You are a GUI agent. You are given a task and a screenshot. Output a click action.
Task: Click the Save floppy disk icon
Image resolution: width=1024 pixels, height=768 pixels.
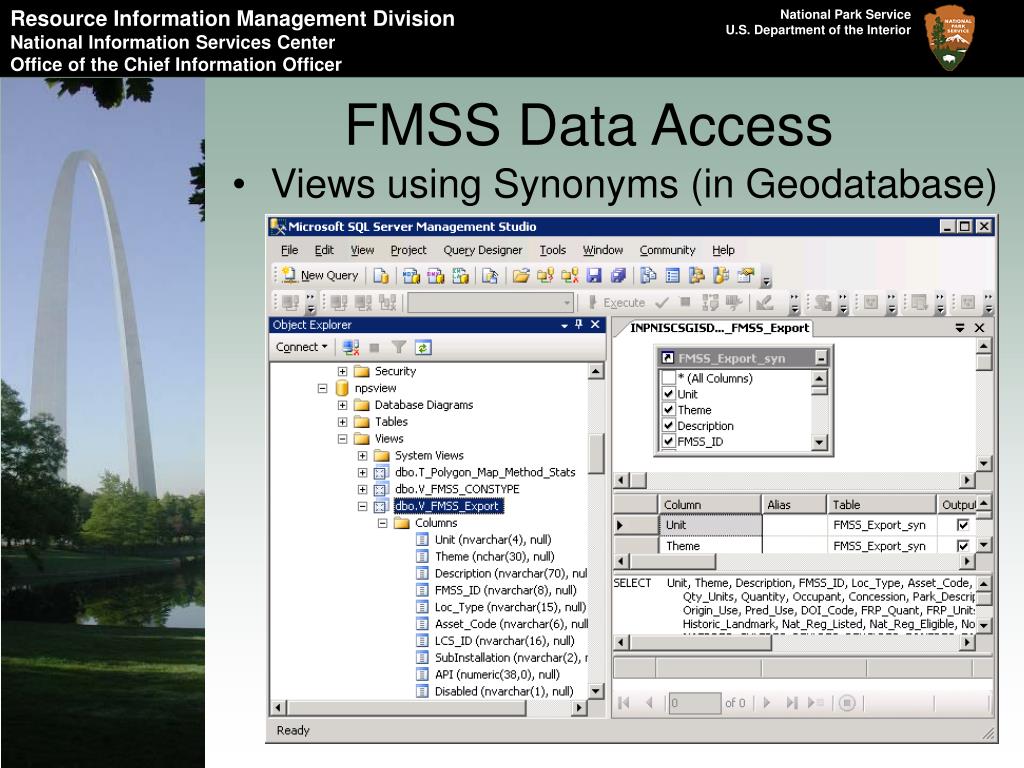pyautogui.click(x=594, y=276)
